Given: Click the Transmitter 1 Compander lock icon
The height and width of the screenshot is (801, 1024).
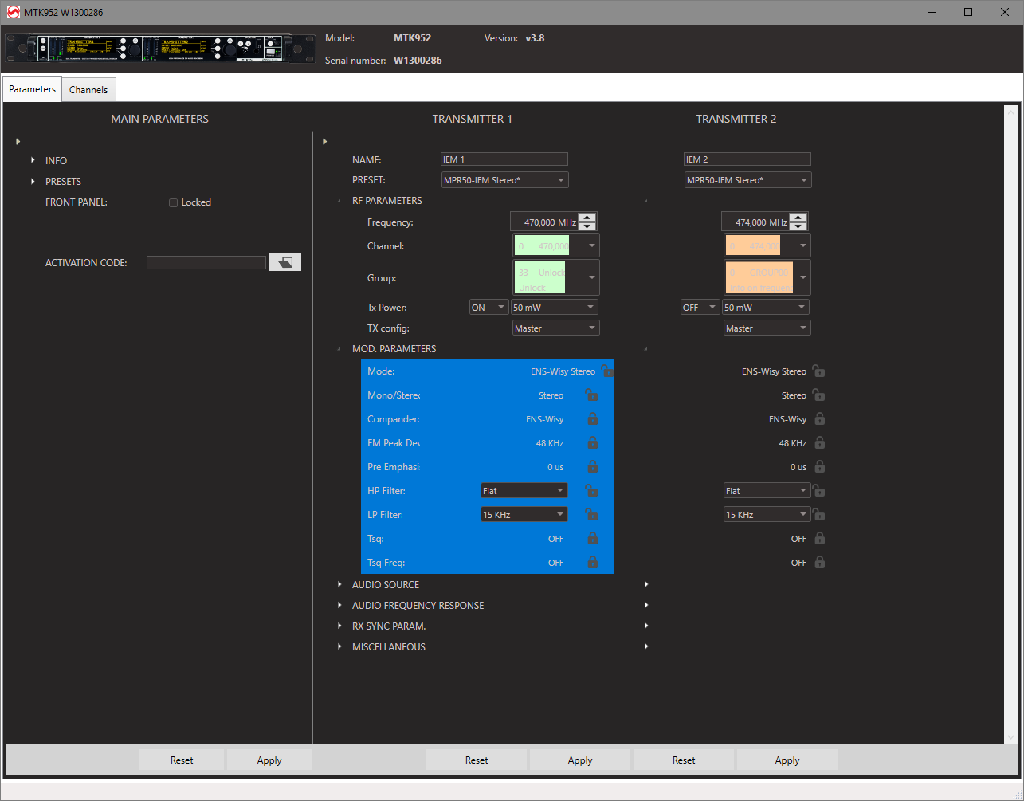Looking at the screenshot, I should pos(592,419).
